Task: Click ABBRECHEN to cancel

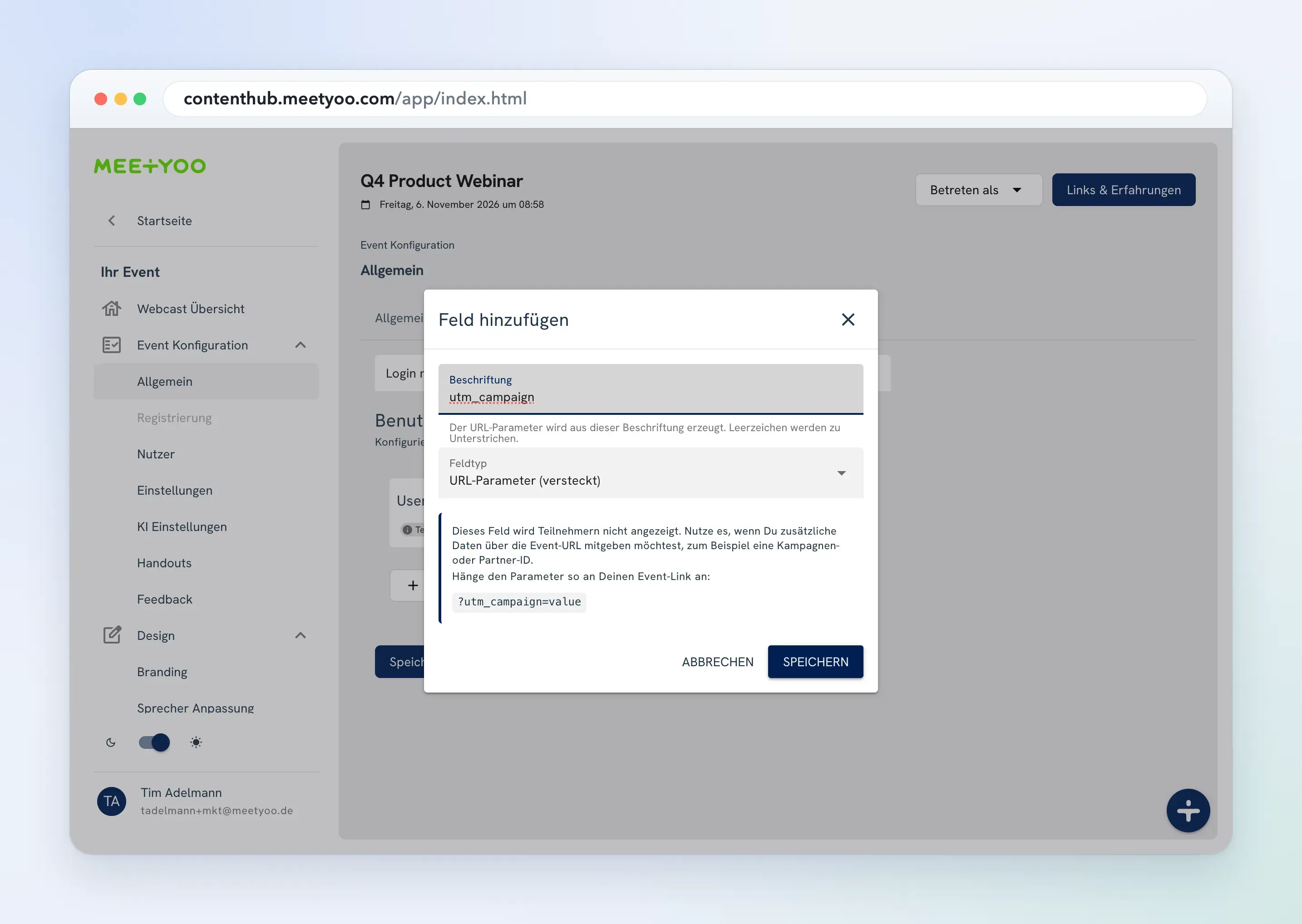Action: [x=718, y=662]
